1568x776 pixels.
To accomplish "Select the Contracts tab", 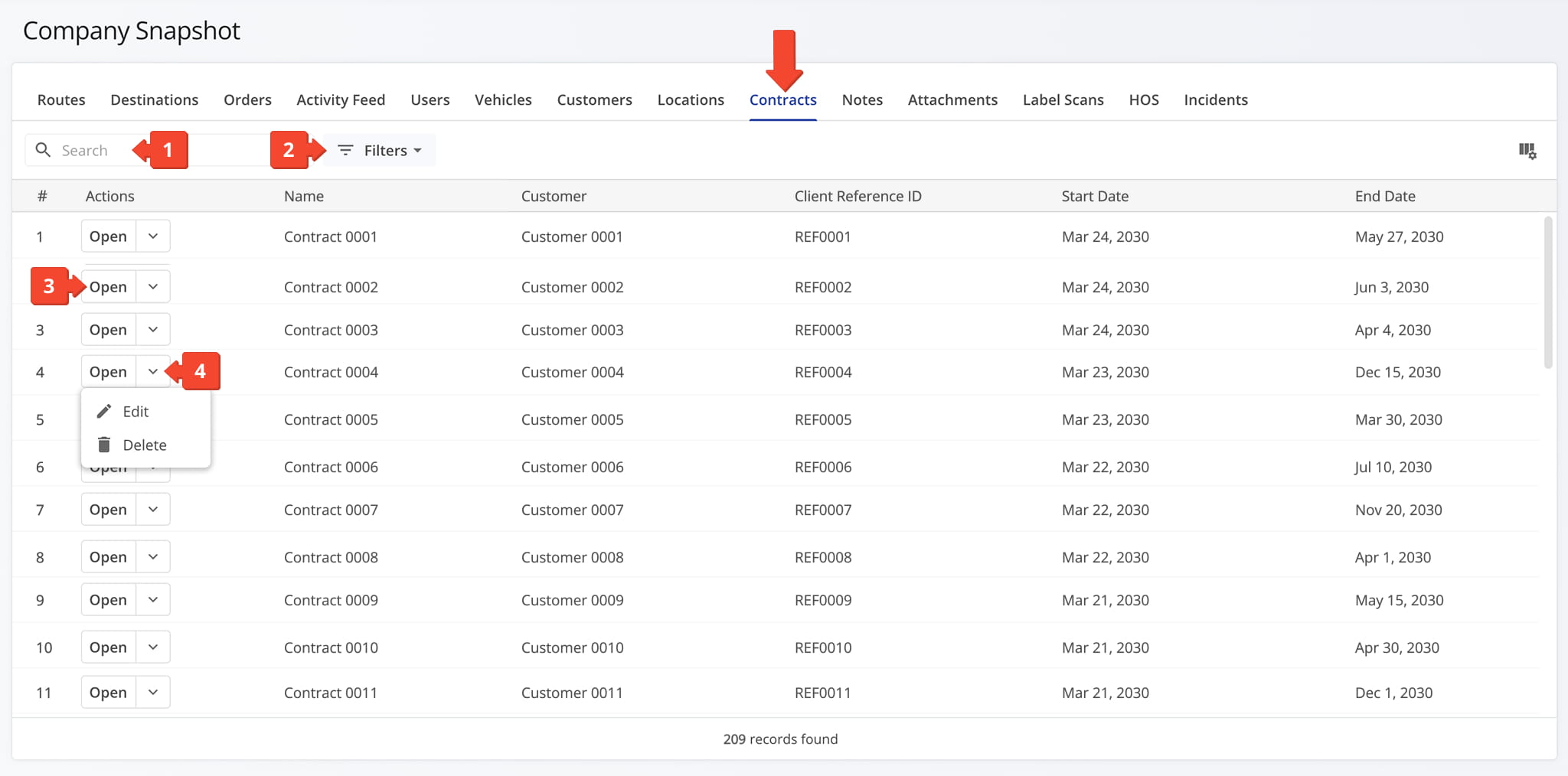I will 783,99.
